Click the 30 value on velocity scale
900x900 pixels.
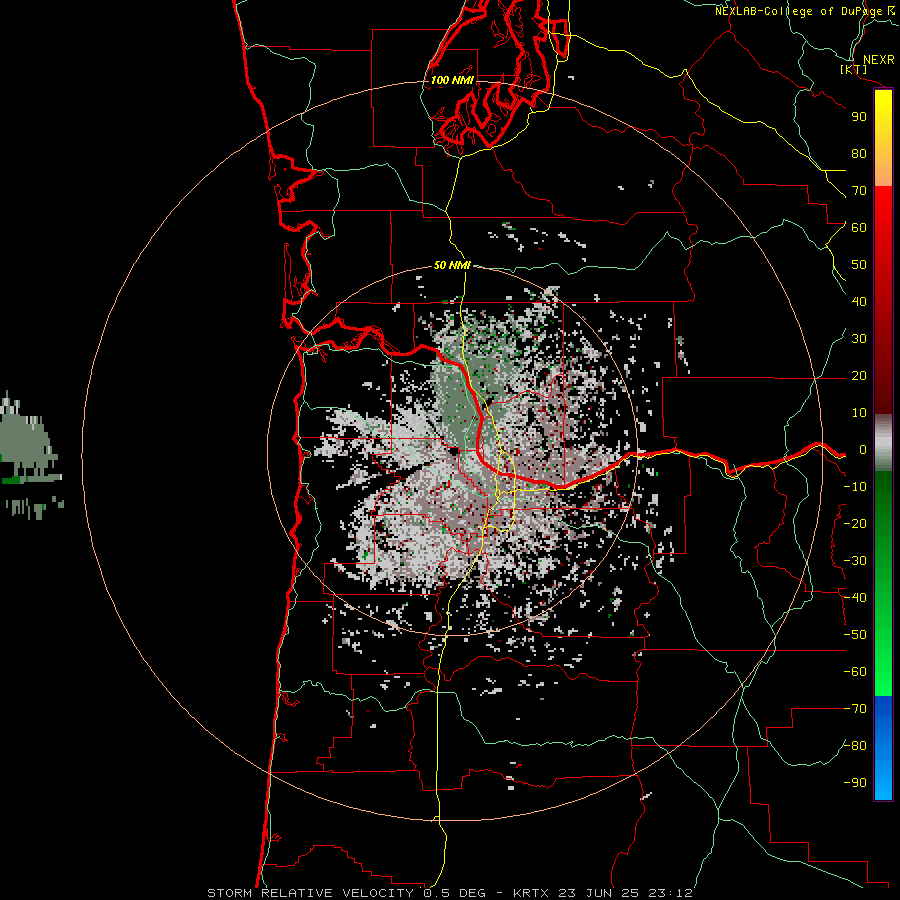pyautogui.click(x=859, y=339)
